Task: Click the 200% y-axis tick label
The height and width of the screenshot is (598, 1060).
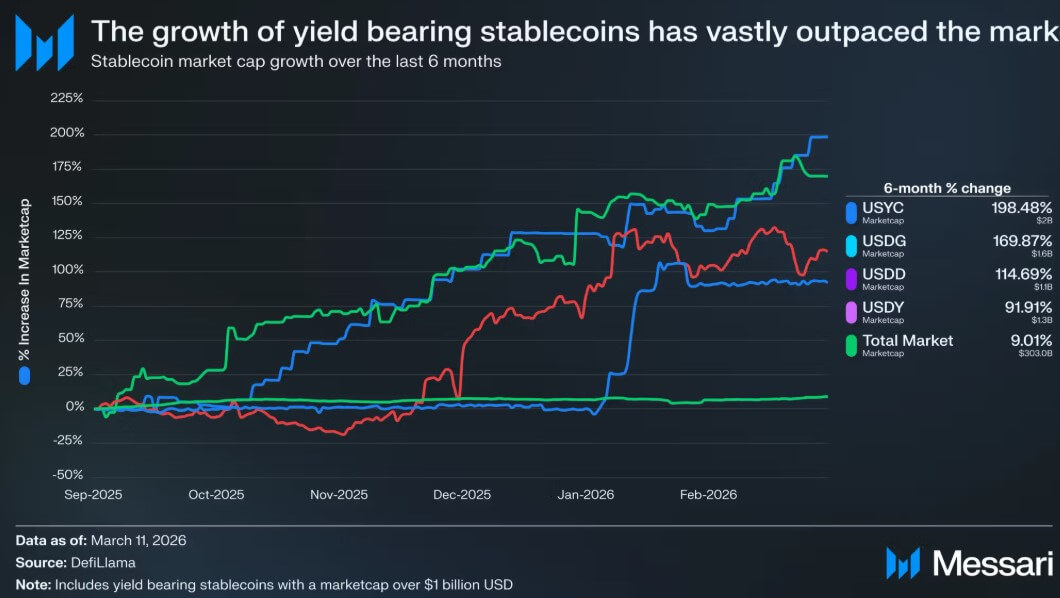Action: 67,133
